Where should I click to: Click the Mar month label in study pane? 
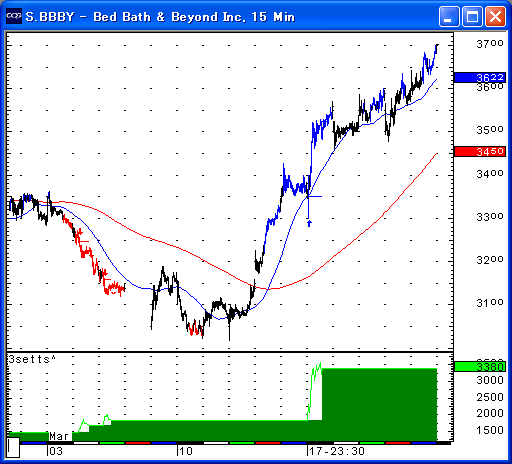coord(59,436)
